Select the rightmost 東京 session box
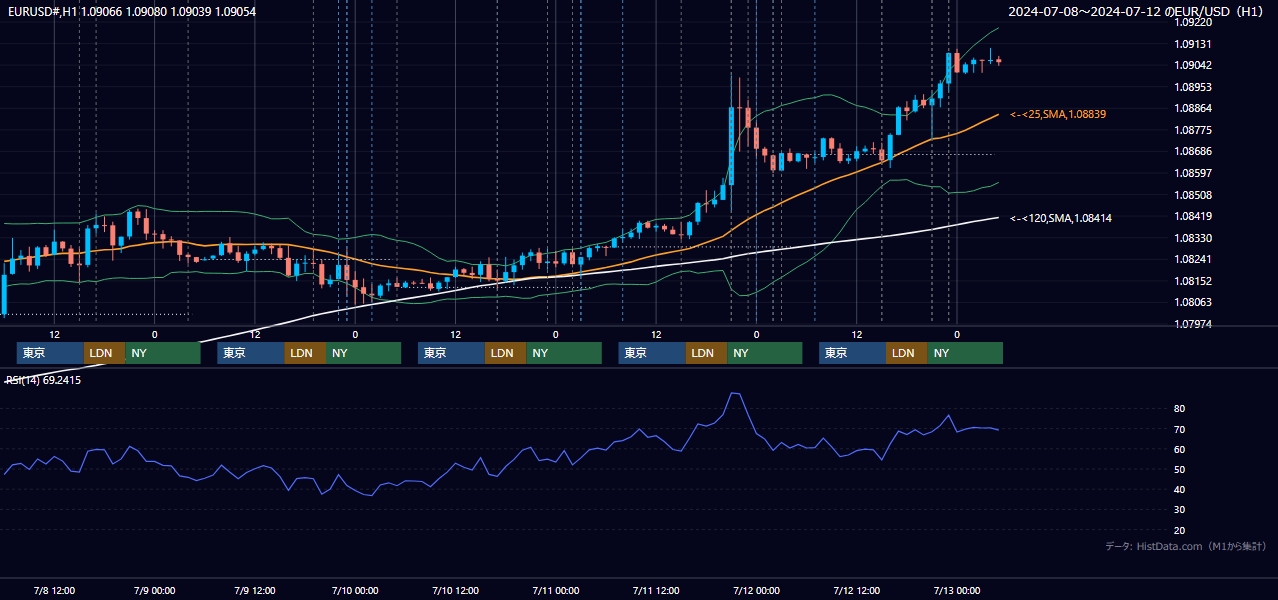The height and width of the screenshot is (600, 1278). tap(852, 353)
